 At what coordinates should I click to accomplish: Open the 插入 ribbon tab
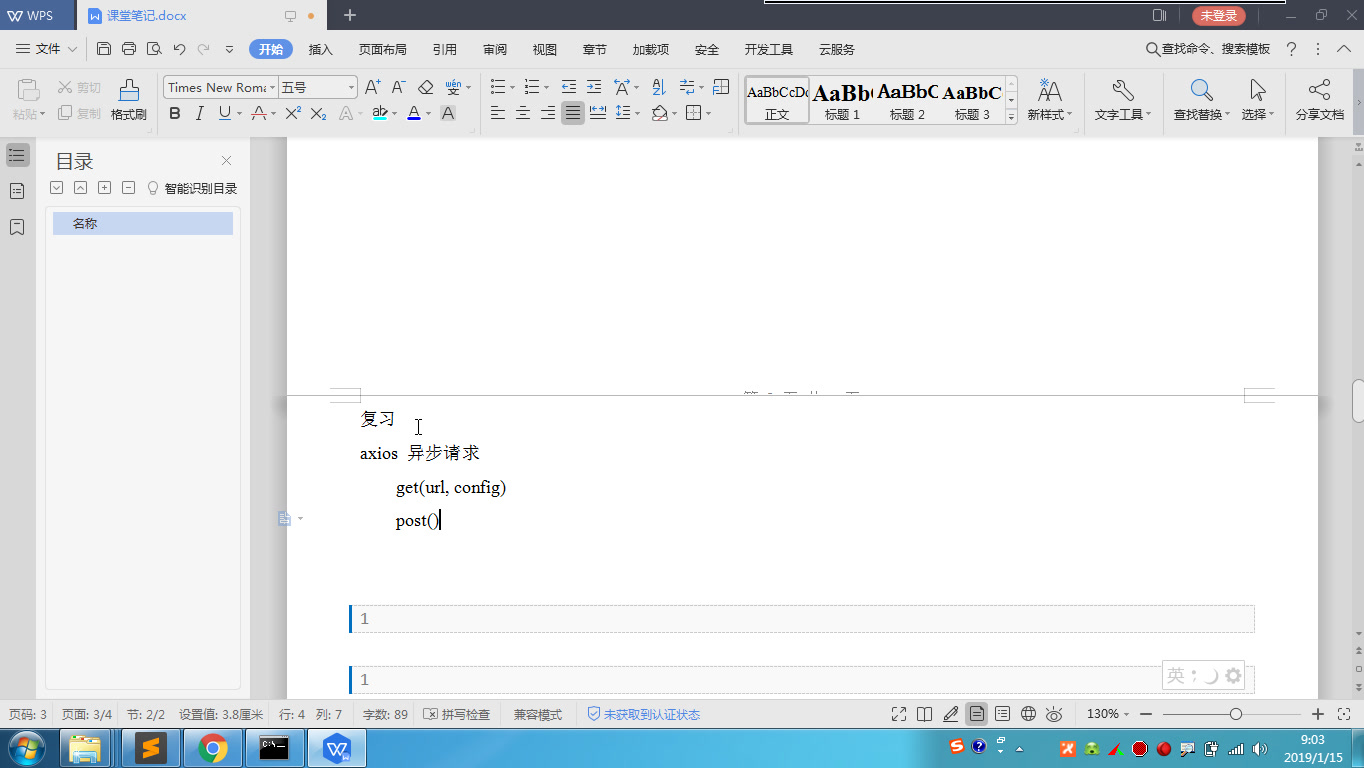click(x=321, y=49)
